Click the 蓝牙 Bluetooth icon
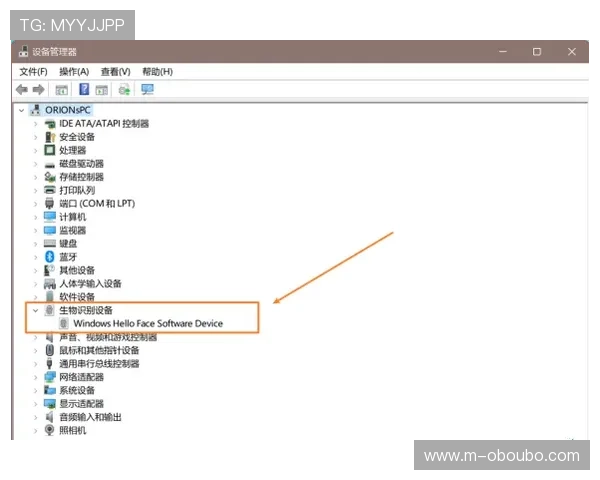The image size is (600, 480). 50,257
